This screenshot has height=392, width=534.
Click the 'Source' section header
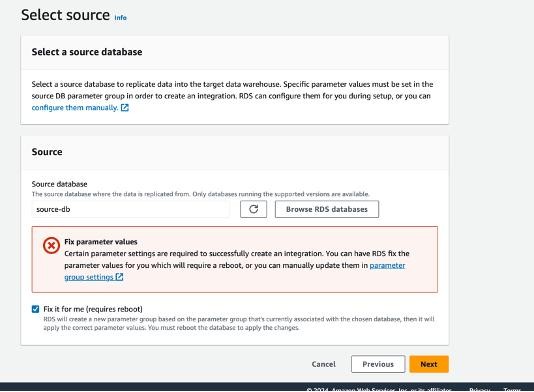coord(47,152)
